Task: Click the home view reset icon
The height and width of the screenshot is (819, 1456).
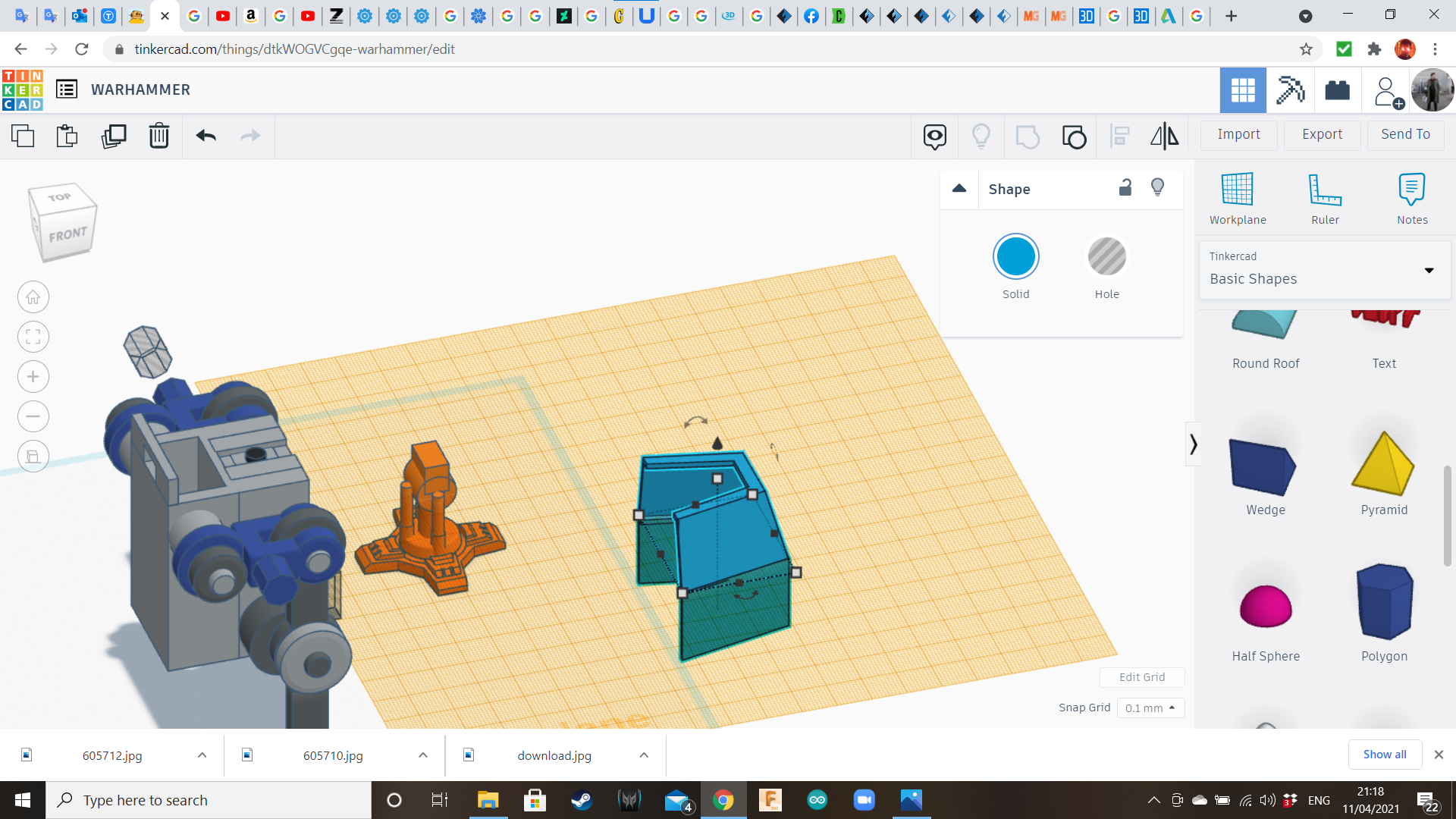Action: [x=33, y=296]
